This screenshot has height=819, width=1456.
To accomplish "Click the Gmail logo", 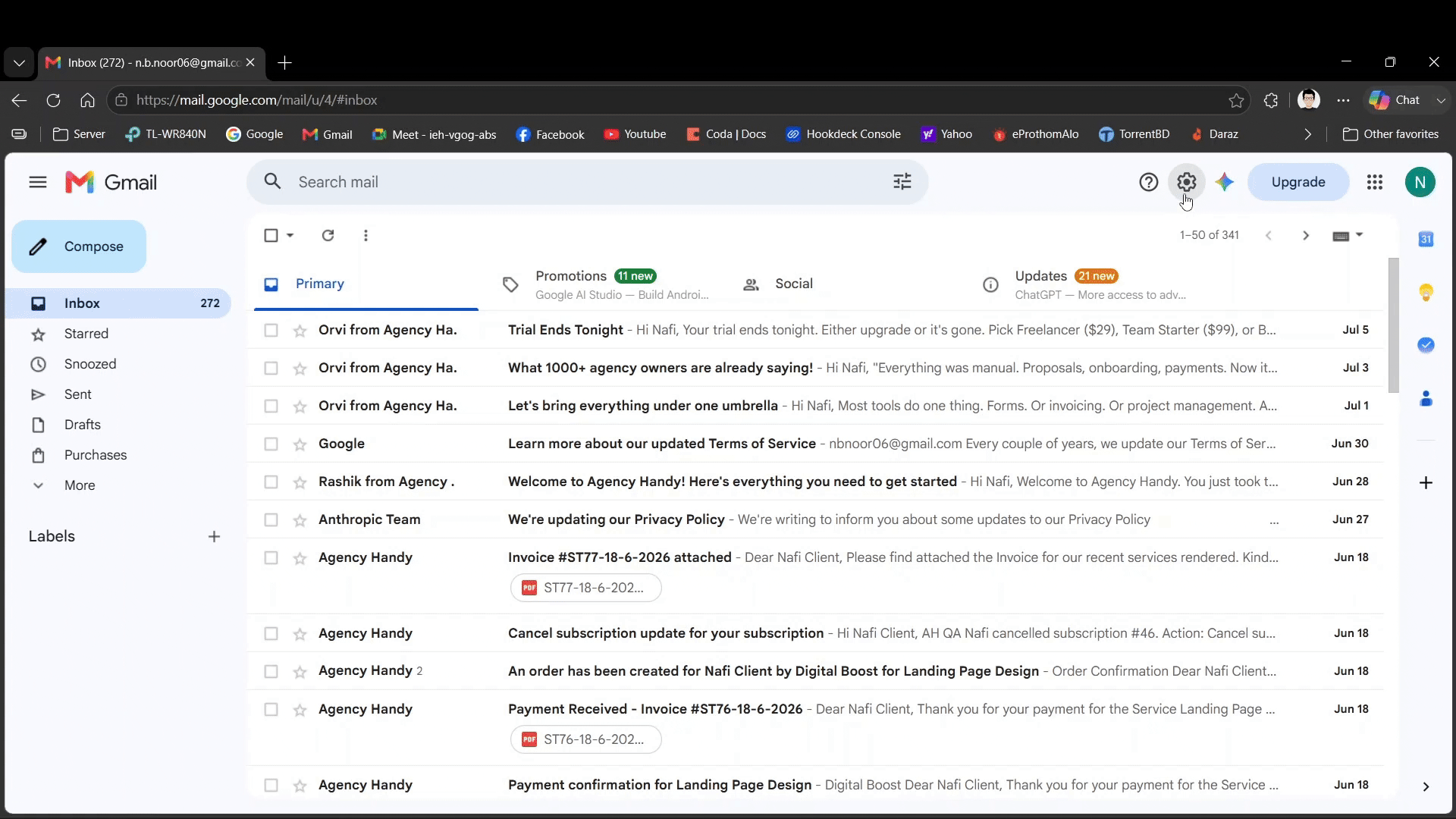I will click(111, 182).
